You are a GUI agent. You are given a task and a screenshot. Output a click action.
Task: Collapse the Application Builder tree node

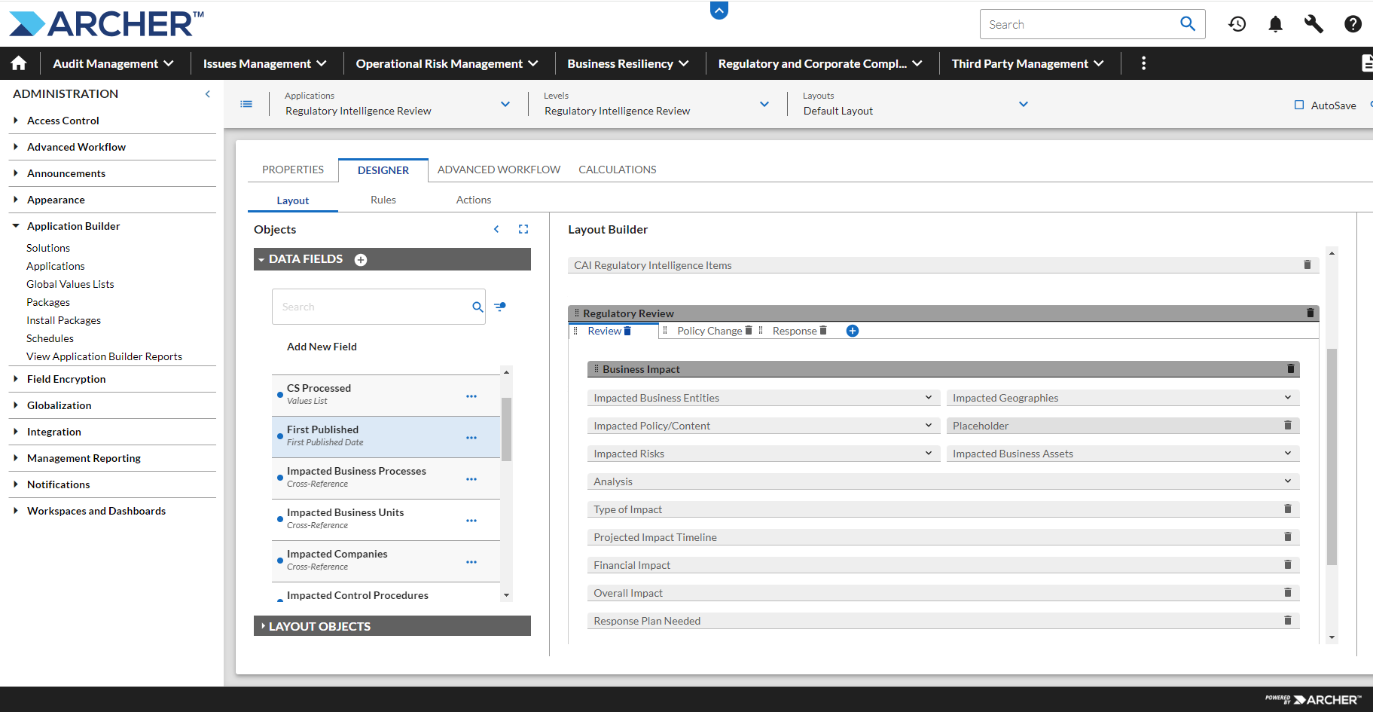pyautogui.click(x=16, y=226)
